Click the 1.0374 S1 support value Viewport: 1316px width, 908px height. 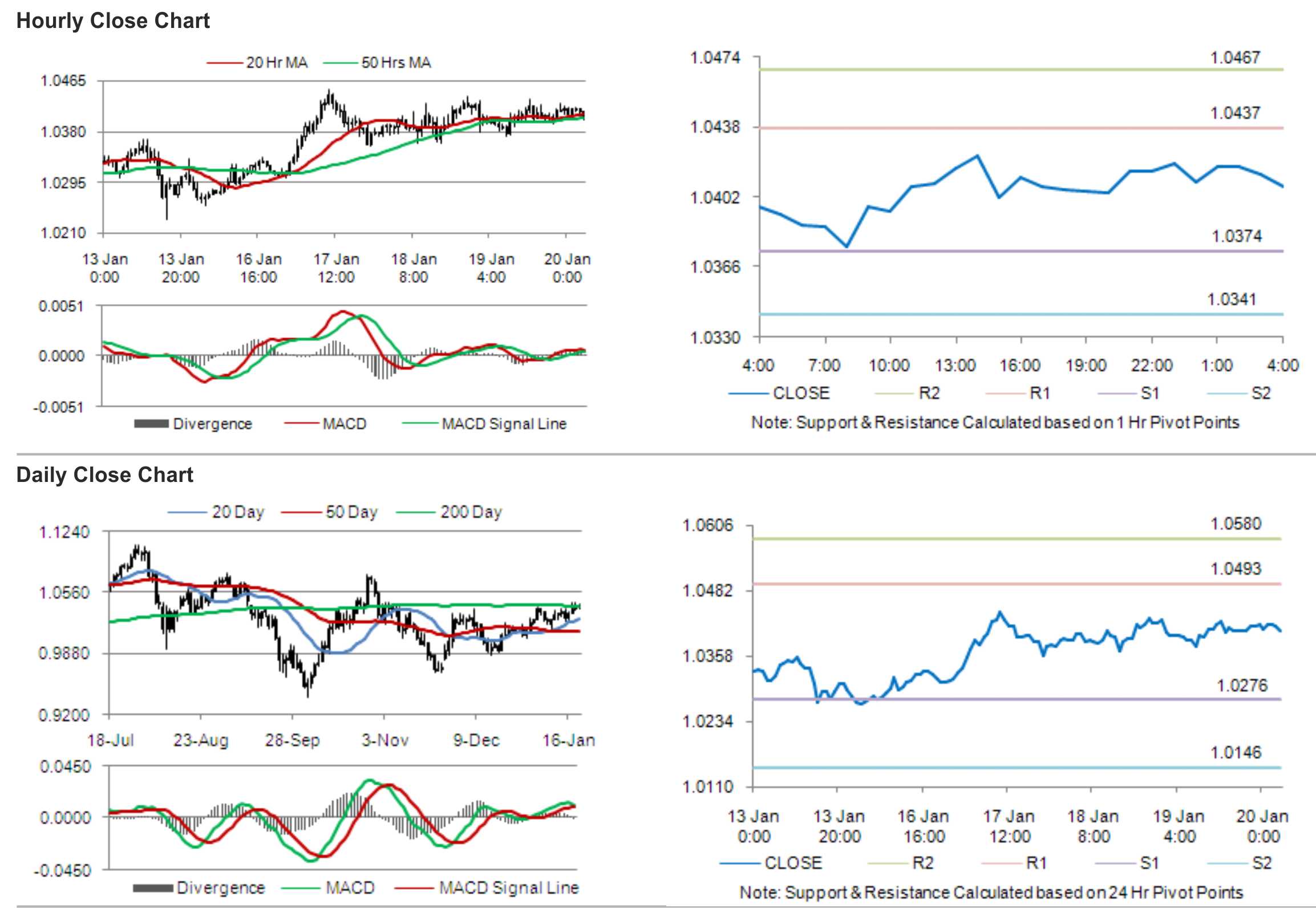pyautogui.click(x=1237, y=236)
